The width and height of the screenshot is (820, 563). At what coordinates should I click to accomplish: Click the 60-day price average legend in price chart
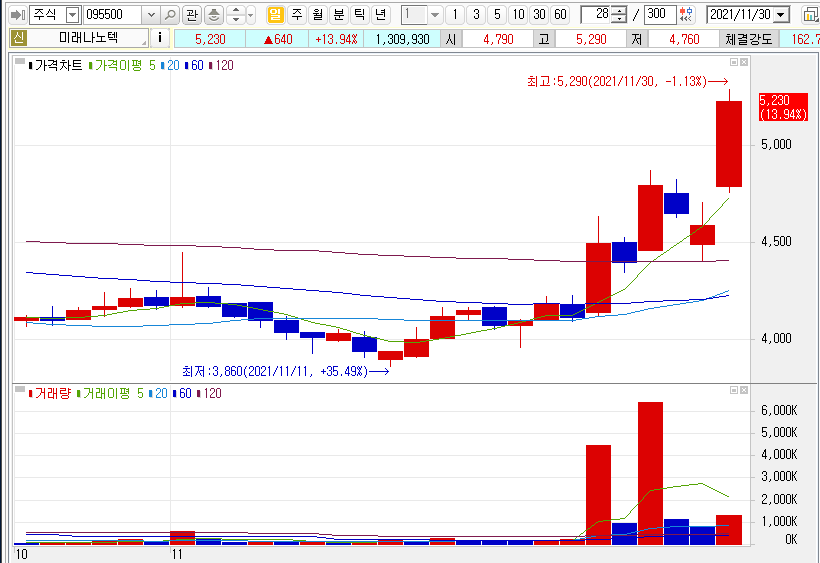194,65
